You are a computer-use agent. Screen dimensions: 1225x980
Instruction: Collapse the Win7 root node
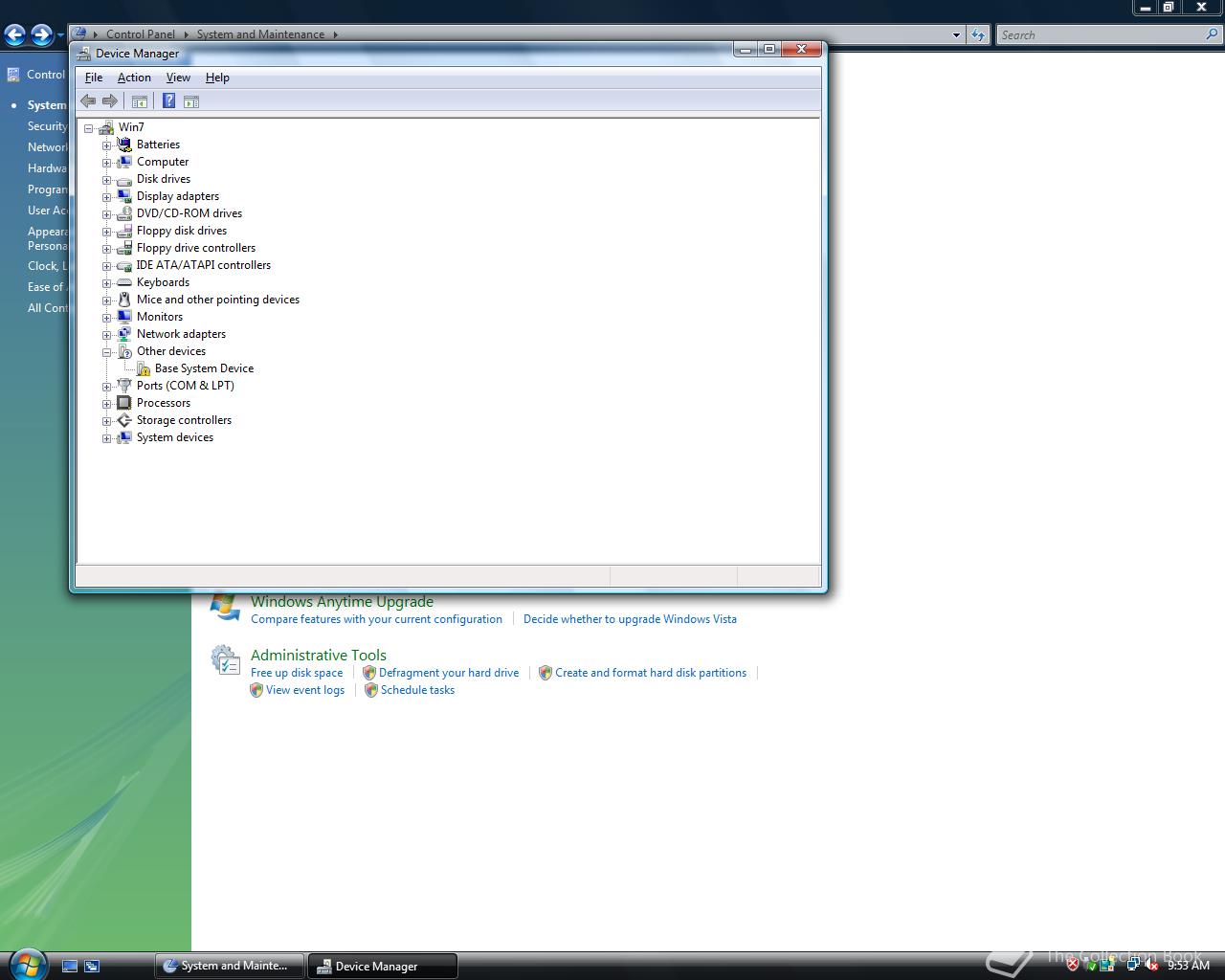[89, 128]
